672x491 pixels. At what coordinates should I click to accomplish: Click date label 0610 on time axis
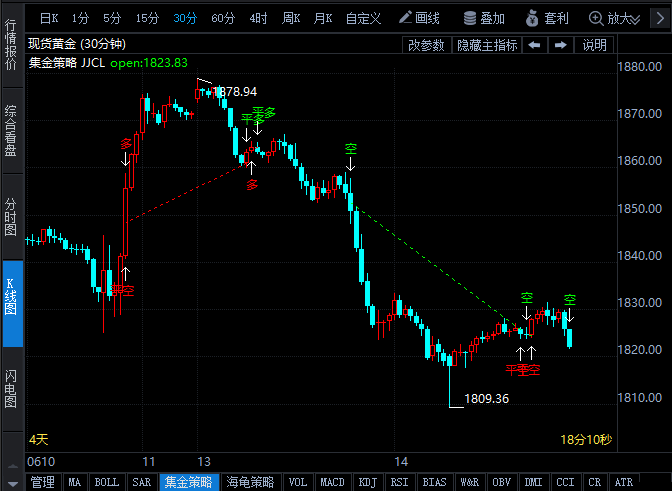pyautogui.click(x=41, y=461)
